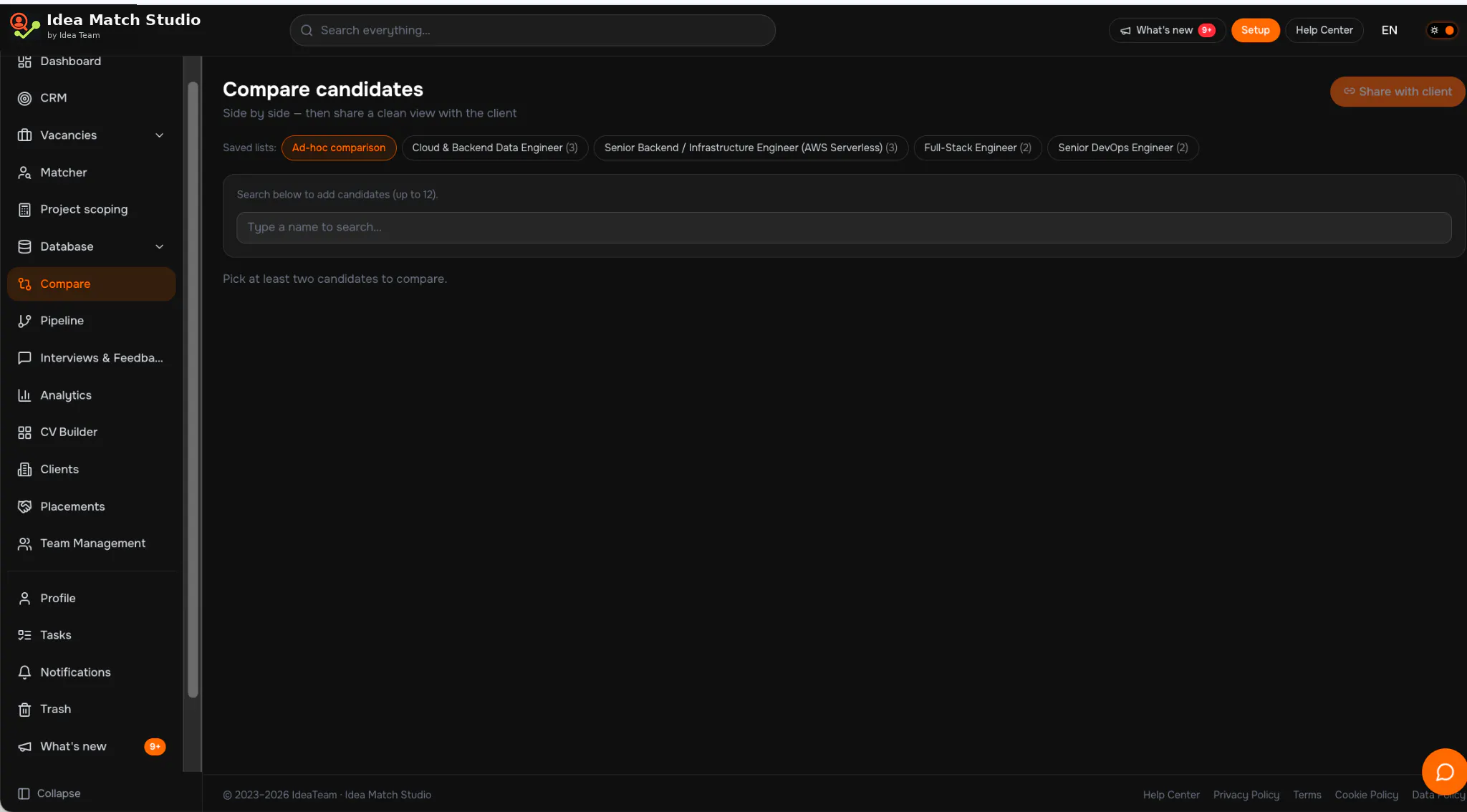Click the Analytics bar chart icon
This screenshot has height=812, width=1467.
click(24, 395)
